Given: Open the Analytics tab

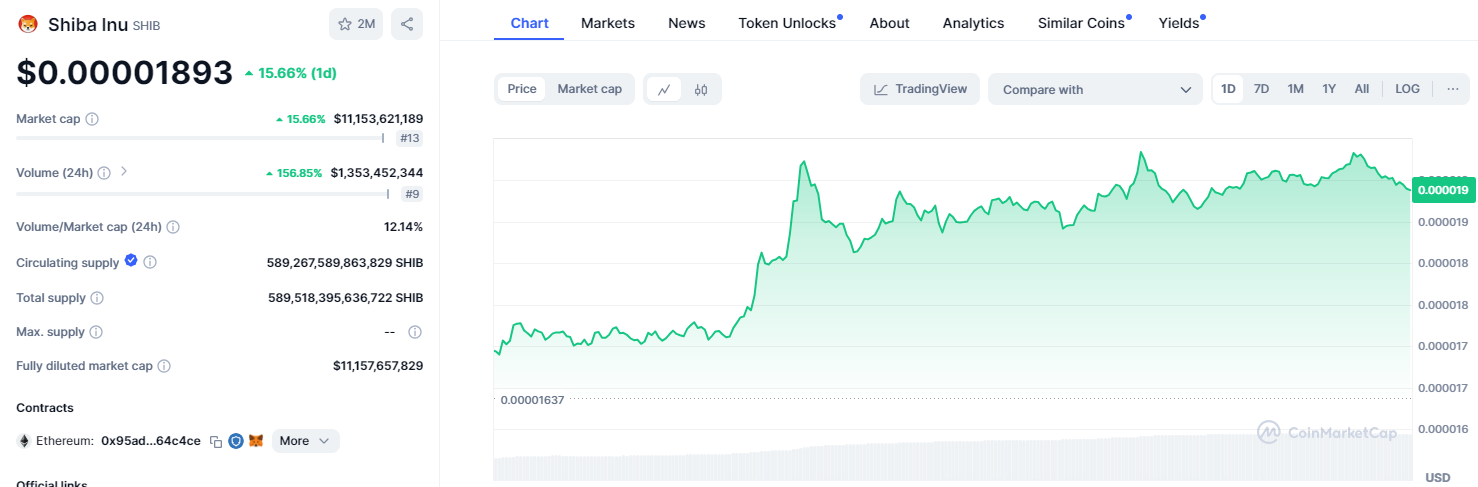Looking at the screenshot, I should [974, 22].
